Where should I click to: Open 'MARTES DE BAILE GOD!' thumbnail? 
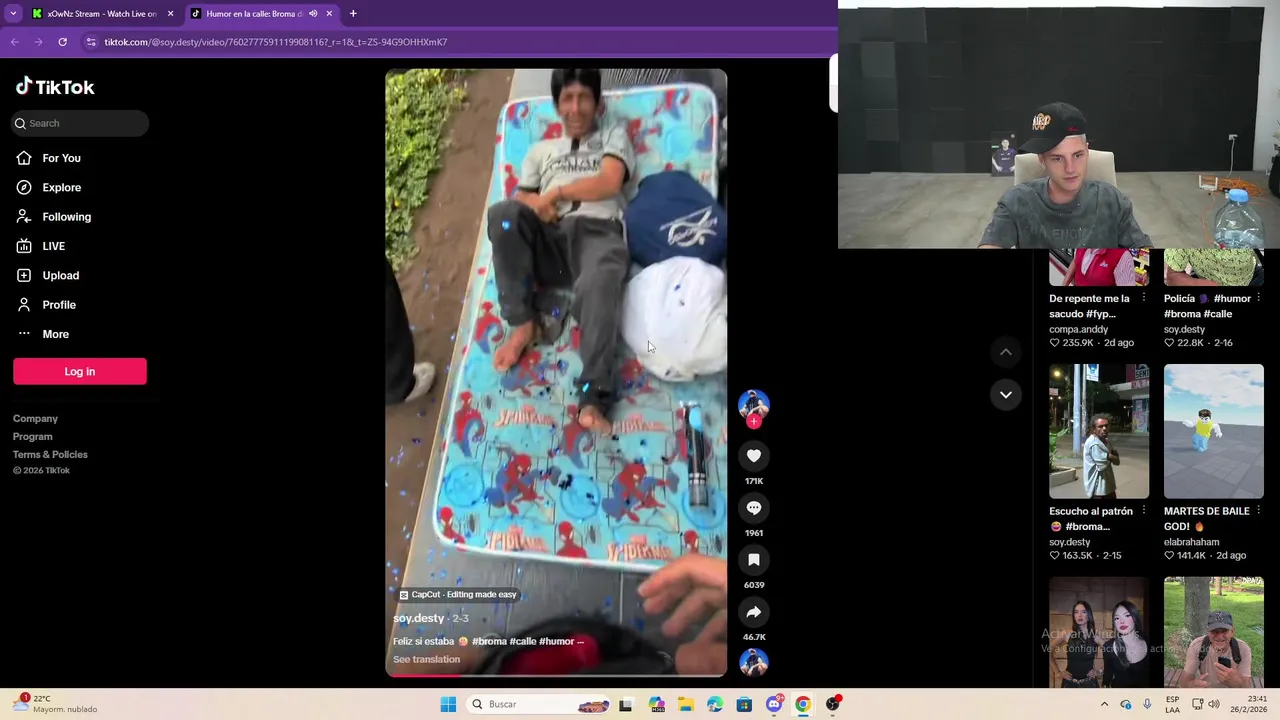pos(1214,431)
